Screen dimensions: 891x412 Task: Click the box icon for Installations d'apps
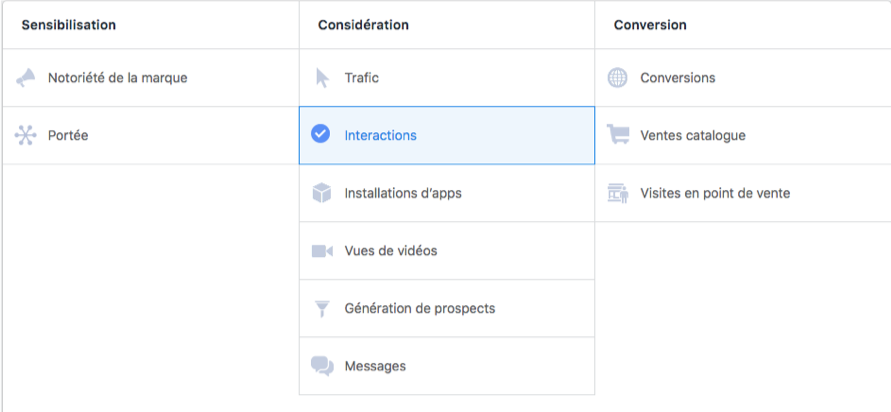322,193
